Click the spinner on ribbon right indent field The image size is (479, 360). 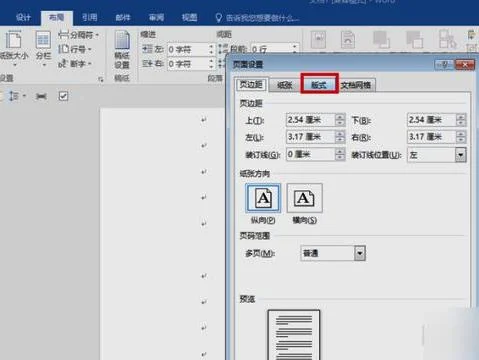tap(211, 63)
